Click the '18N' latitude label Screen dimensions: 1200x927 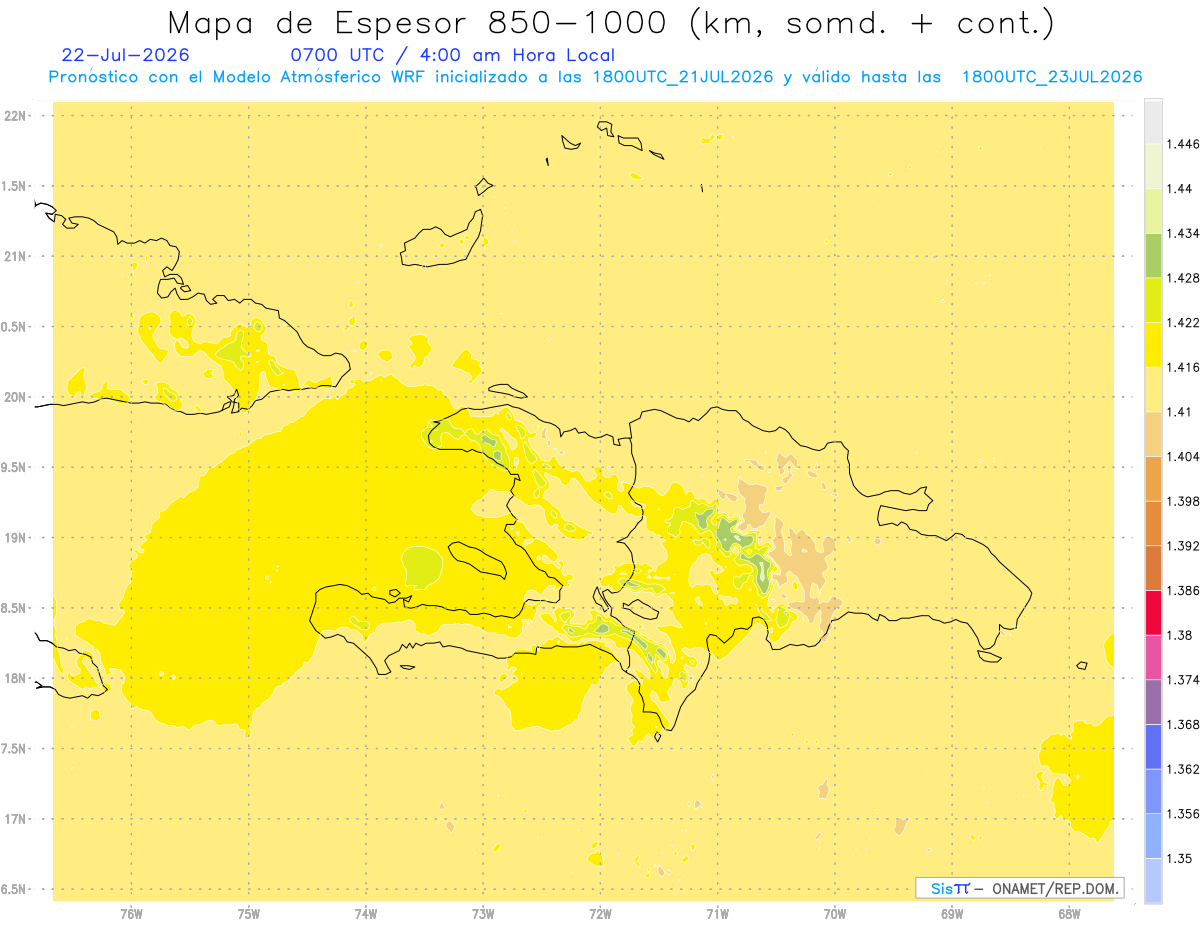click(15, 678)
